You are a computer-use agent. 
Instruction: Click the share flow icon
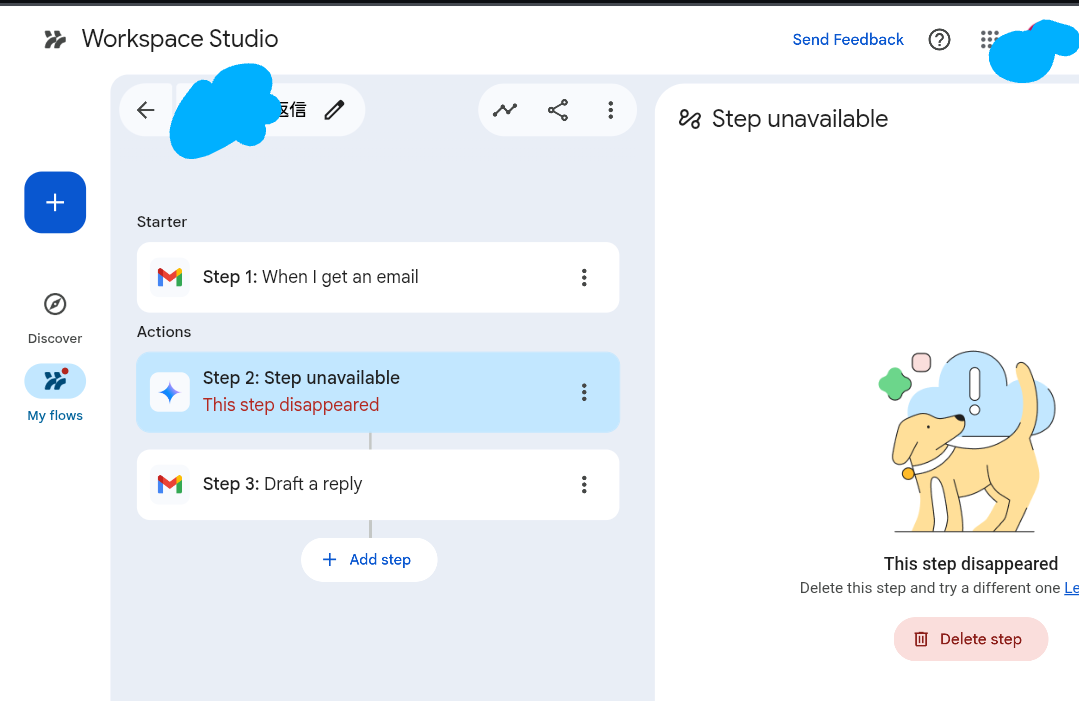(x=558, y=110)
